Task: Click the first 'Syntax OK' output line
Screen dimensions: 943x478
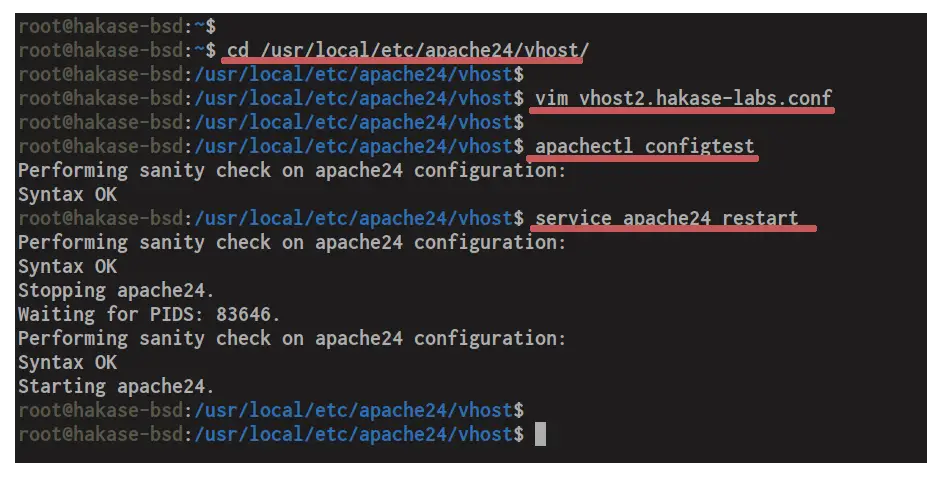Action: pos(67,194)
